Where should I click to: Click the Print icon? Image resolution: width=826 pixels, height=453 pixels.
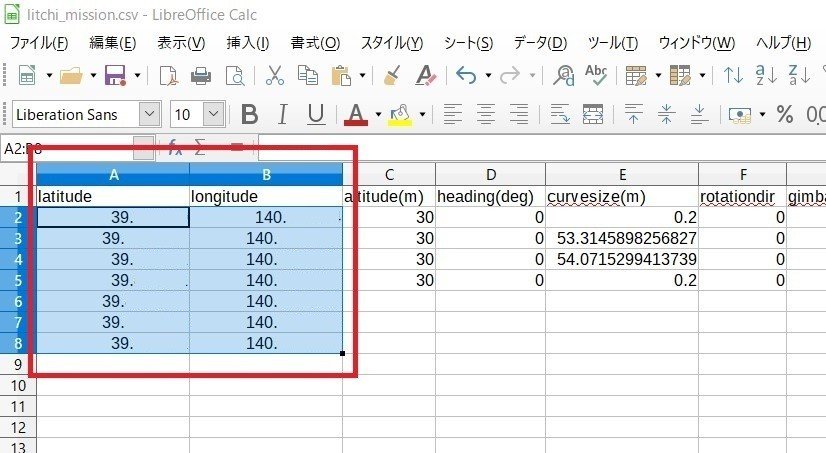(x=201, y=75)
